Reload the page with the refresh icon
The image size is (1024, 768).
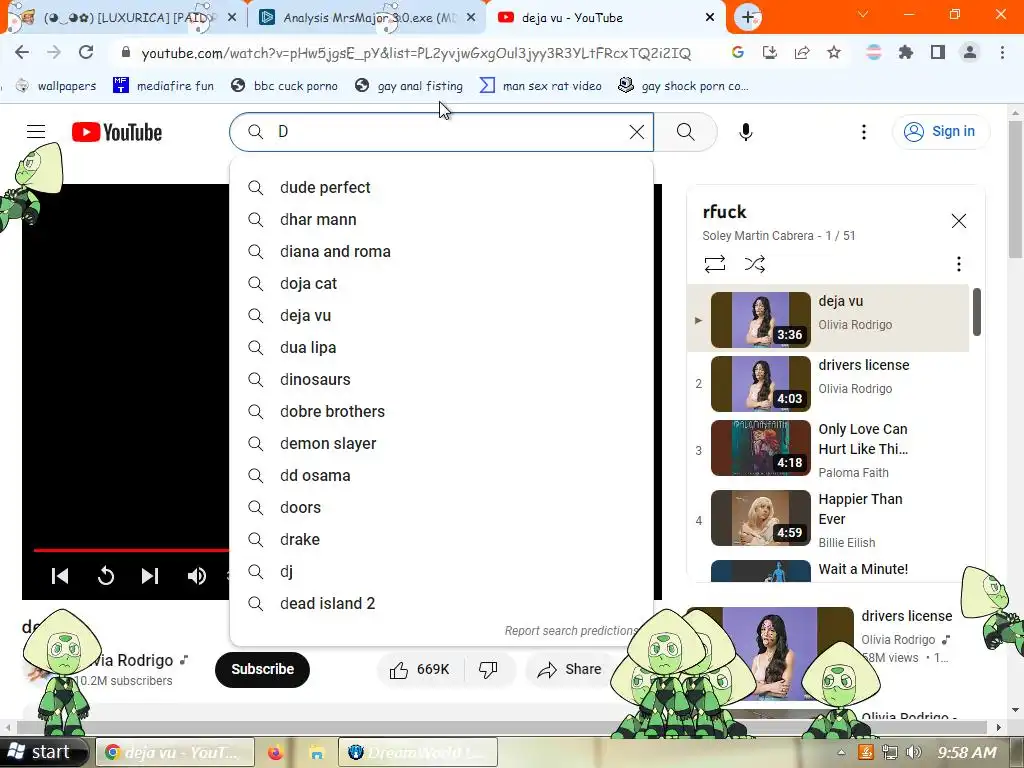click(x=86, y=53)
